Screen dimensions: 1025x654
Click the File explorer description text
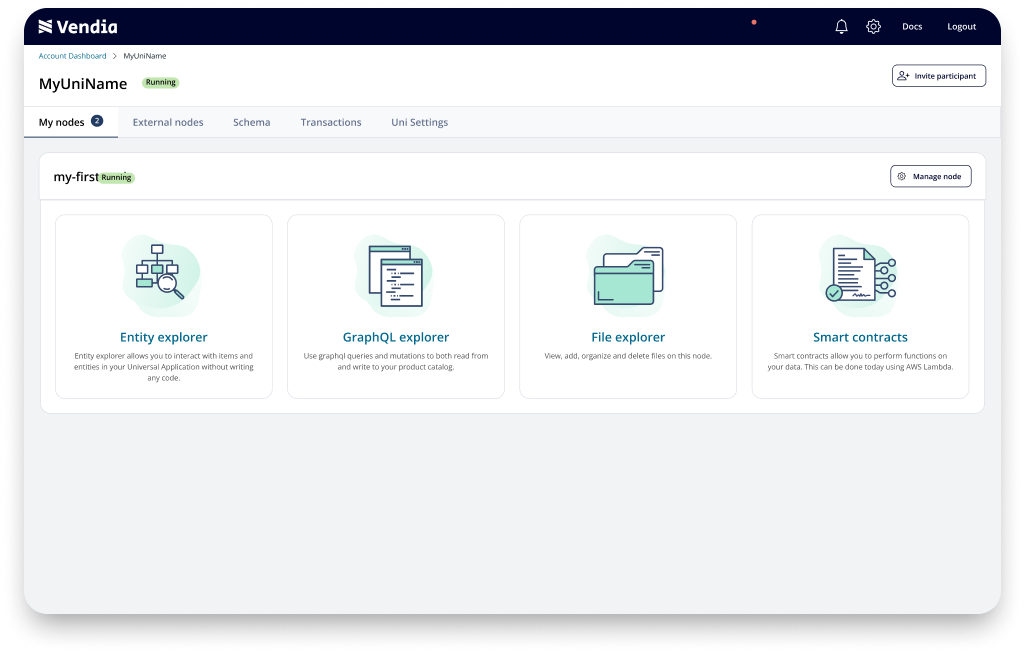(x=628, y=356)
